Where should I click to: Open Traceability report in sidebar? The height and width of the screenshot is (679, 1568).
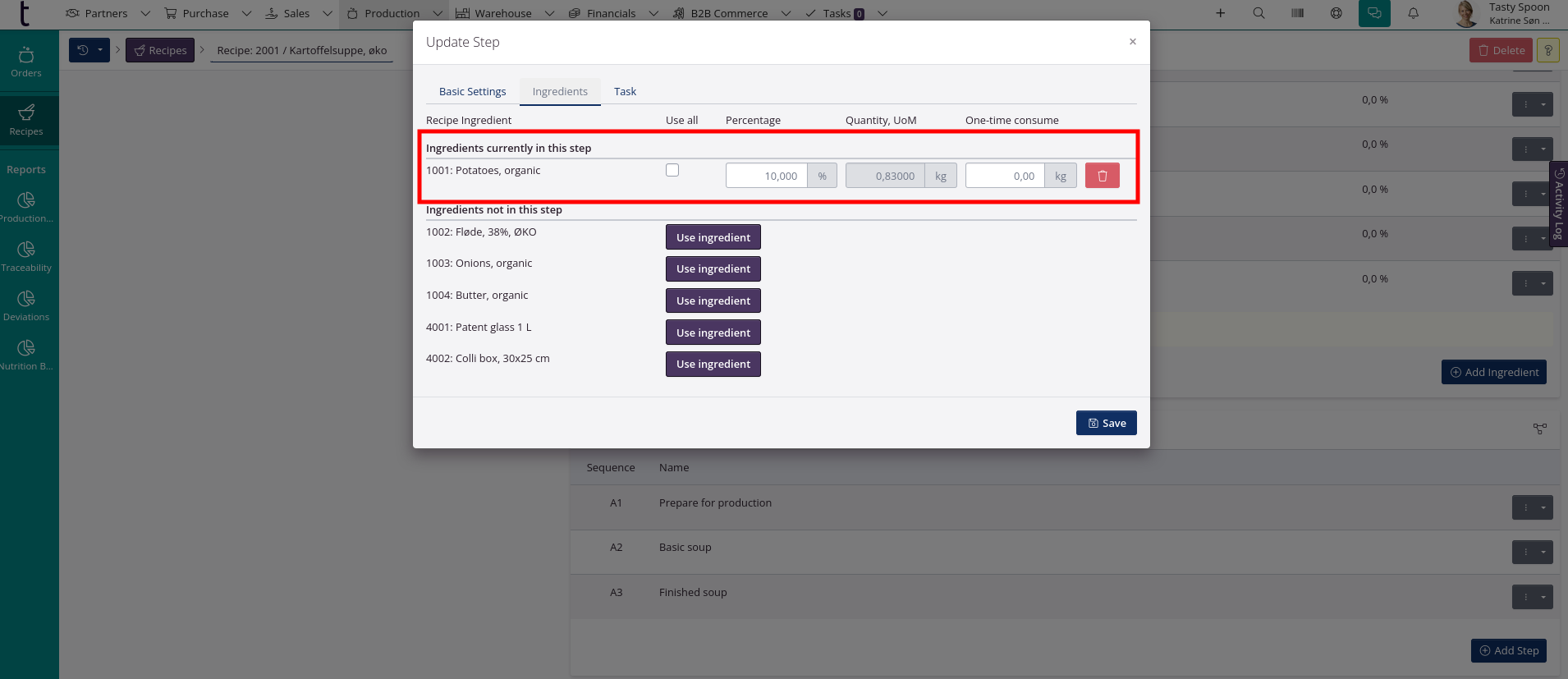point(26,256)
